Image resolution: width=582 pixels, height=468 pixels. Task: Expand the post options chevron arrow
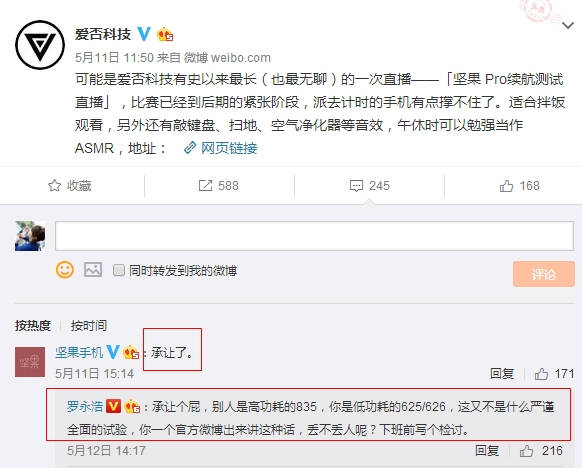[x=568, y=26]
